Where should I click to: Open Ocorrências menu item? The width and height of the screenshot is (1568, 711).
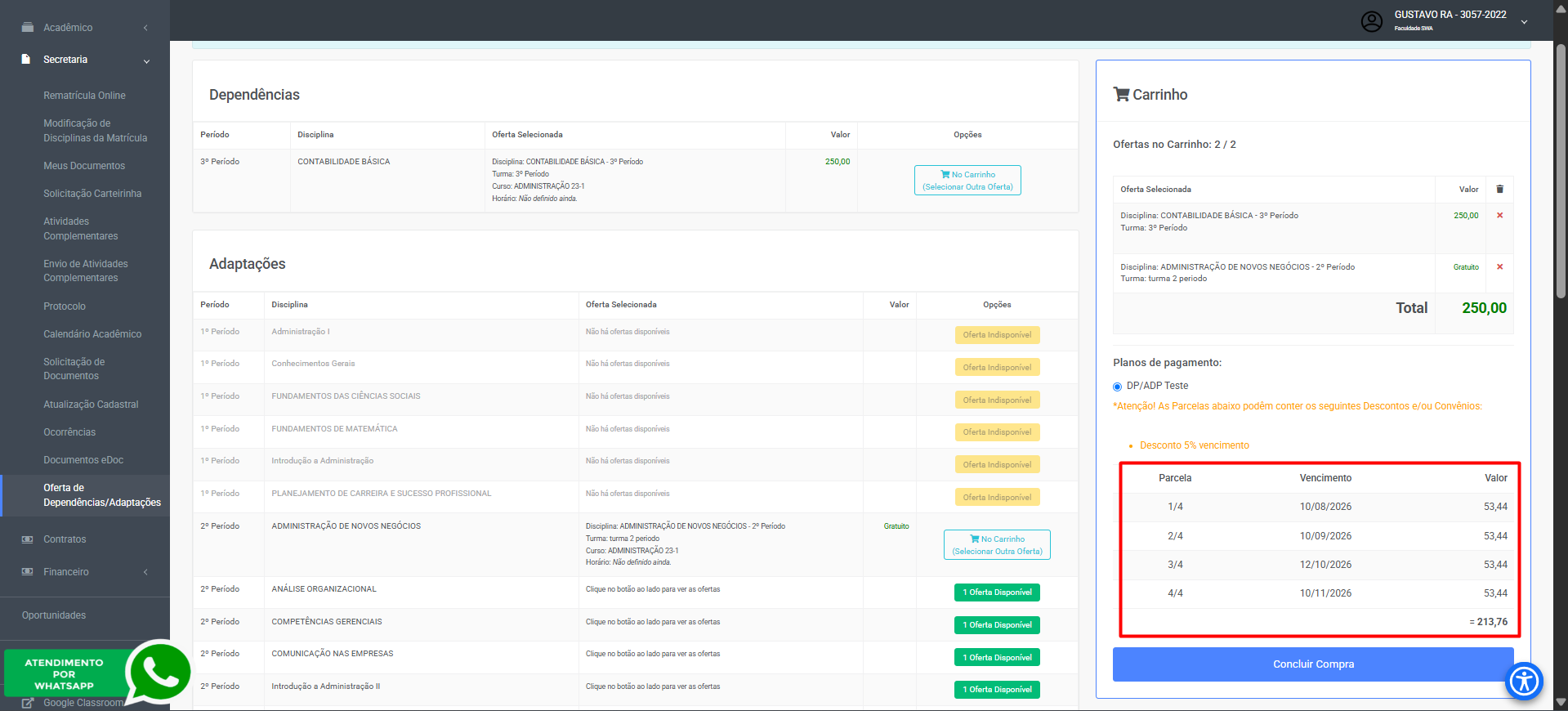pyautogui.click(x=69, y=432)
